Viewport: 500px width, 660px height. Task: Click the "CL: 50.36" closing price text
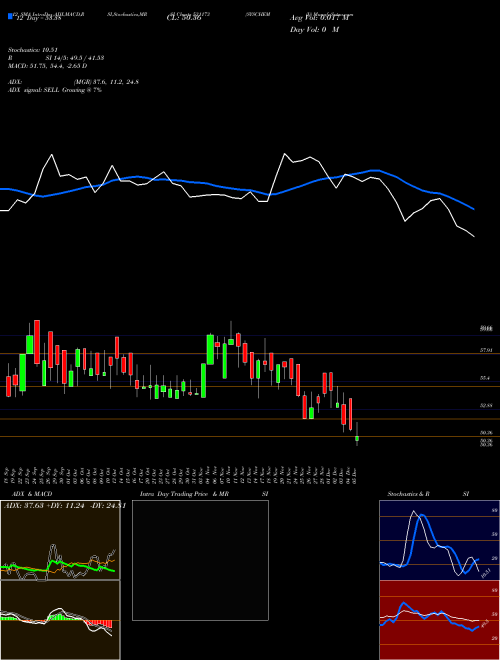coord(184,18)
